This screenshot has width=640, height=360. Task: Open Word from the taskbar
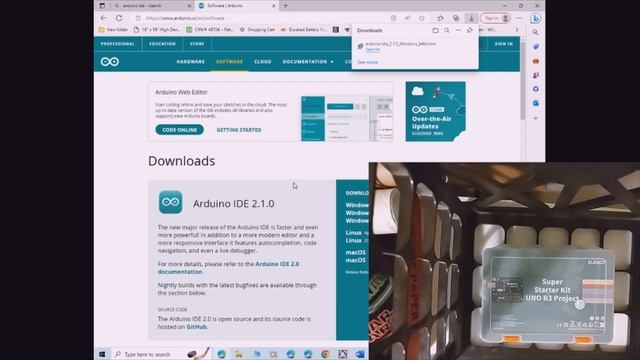(360, 354)
